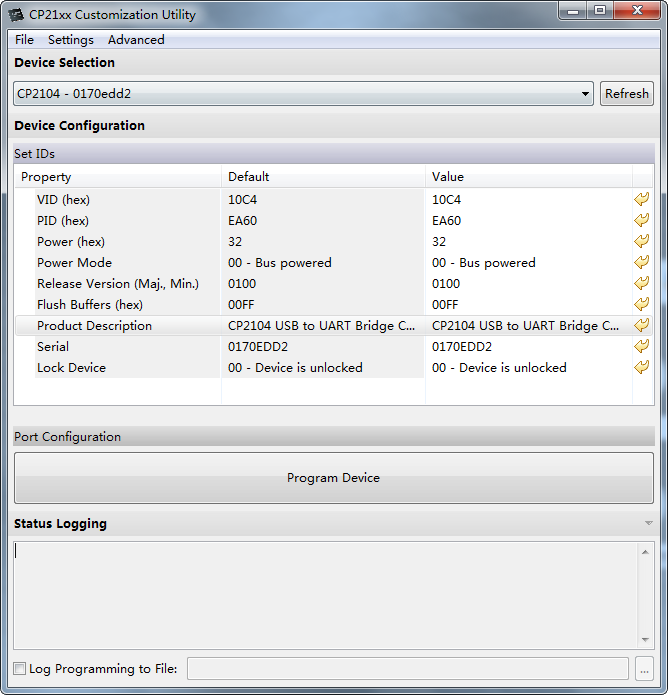Open the Advanced menu
This screenshot has height=695, width=668.
pos(136,40)
